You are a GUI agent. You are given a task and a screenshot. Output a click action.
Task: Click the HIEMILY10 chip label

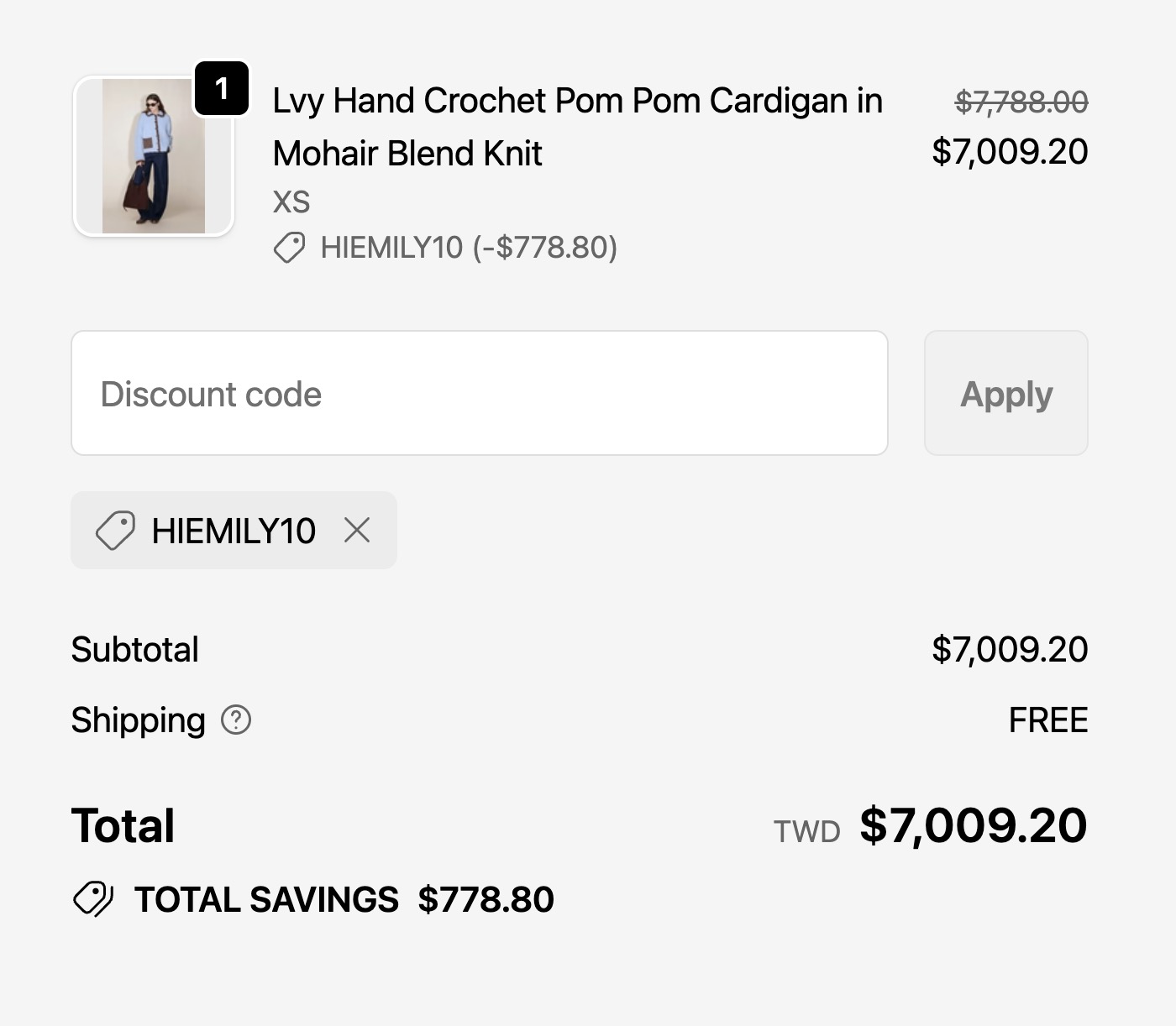pos(234,531)
